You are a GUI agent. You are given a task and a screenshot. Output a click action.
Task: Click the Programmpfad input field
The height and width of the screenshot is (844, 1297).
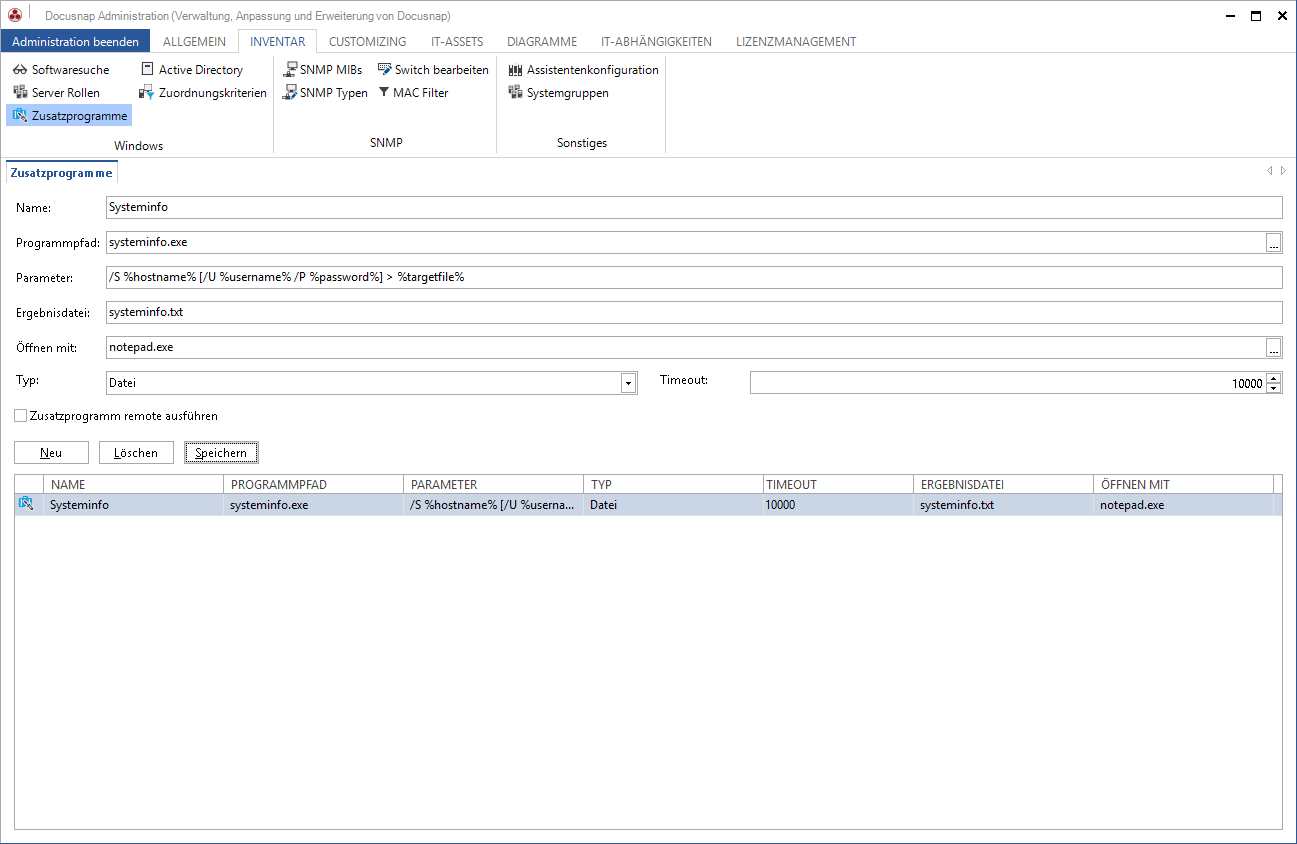684,243
